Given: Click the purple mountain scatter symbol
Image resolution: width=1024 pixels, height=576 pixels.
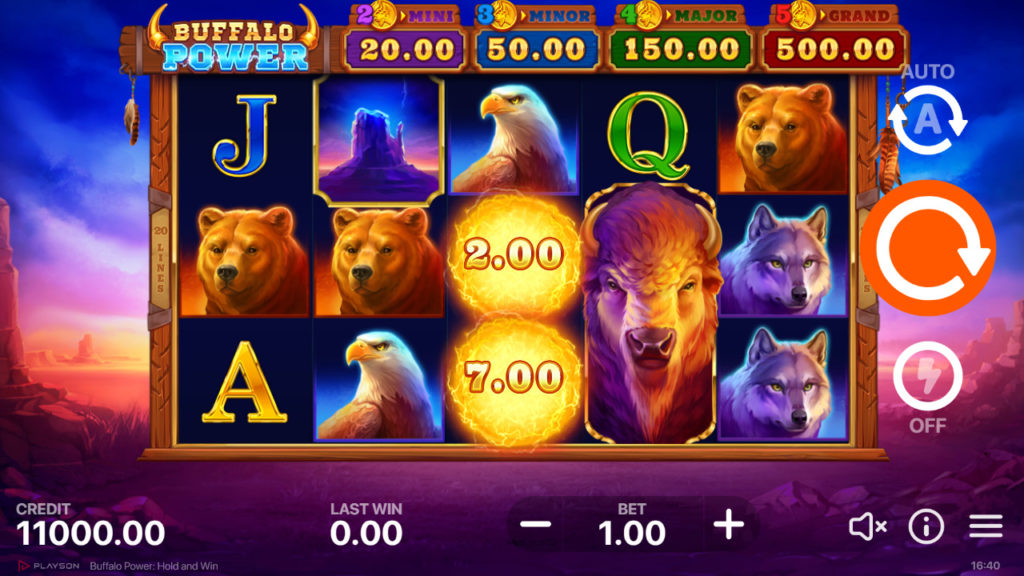Looking at the screenshot, I should pos(379,140).
